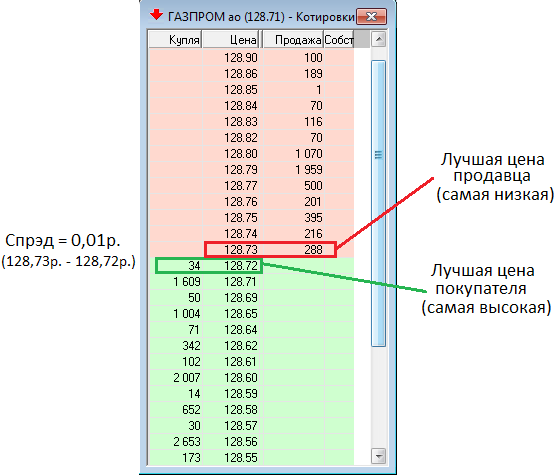Click sell volume 288

click(294, 250)
